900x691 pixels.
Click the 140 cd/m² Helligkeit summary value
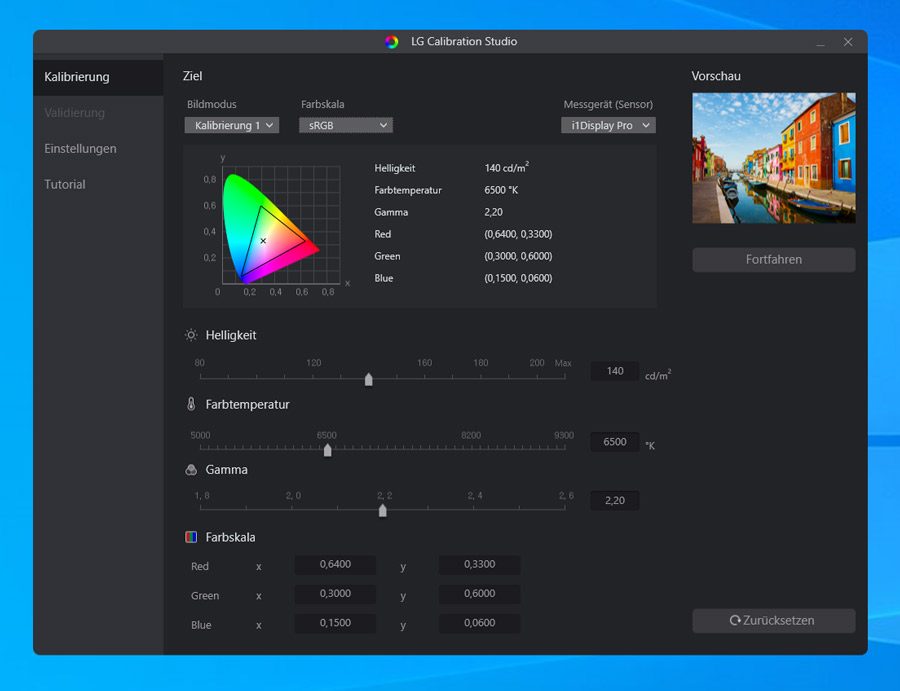tap(506, 168)
